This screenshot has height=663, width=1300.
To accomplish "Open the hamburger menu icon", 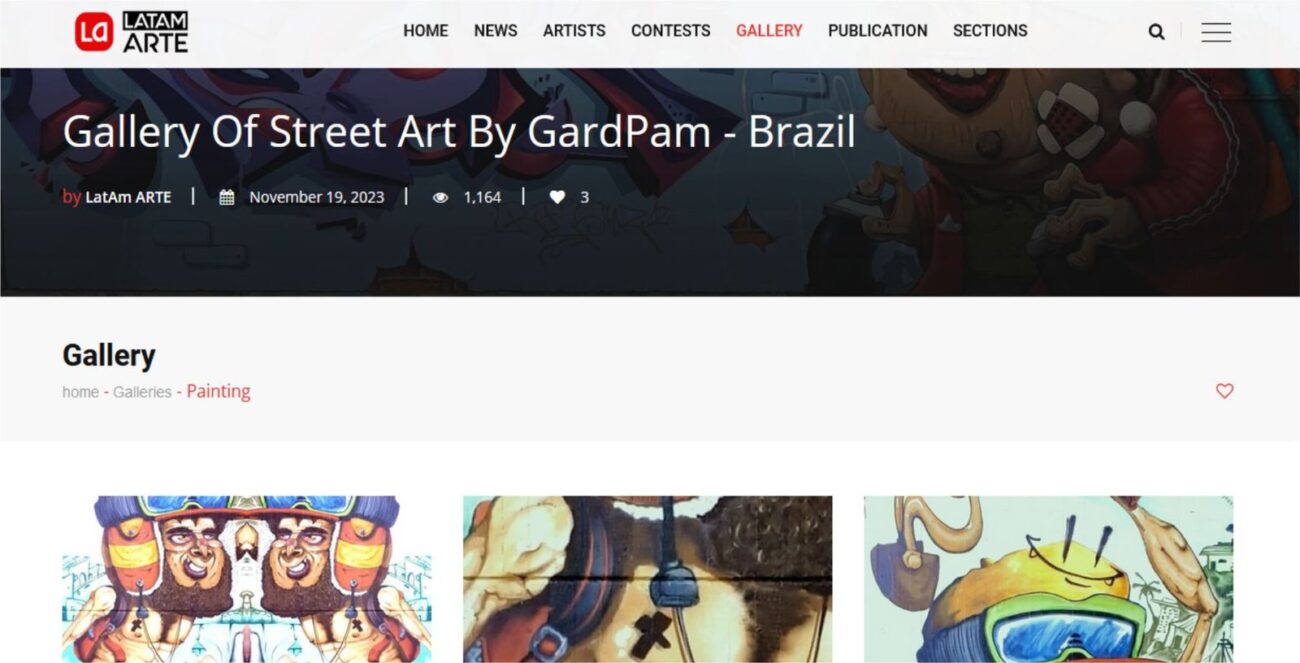I will click(x=1216, y=32).
